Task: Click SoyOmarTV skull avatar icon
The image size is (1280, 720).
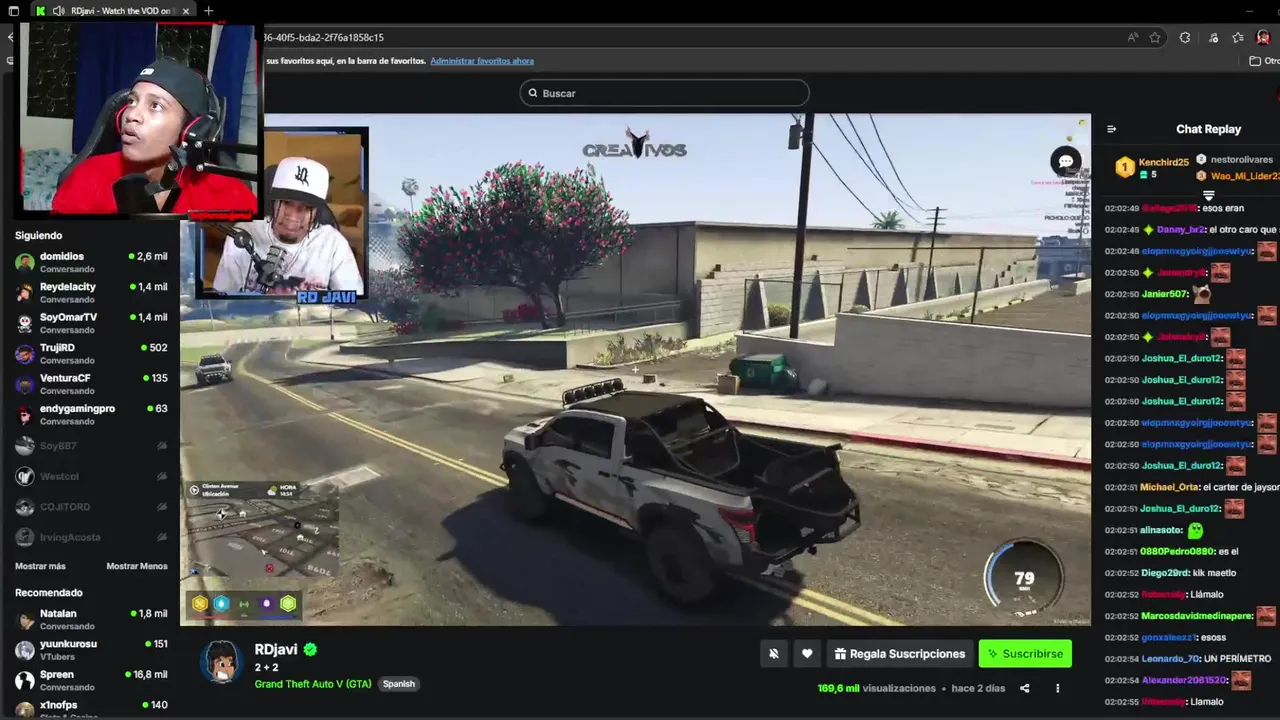Action: point(24,323)
